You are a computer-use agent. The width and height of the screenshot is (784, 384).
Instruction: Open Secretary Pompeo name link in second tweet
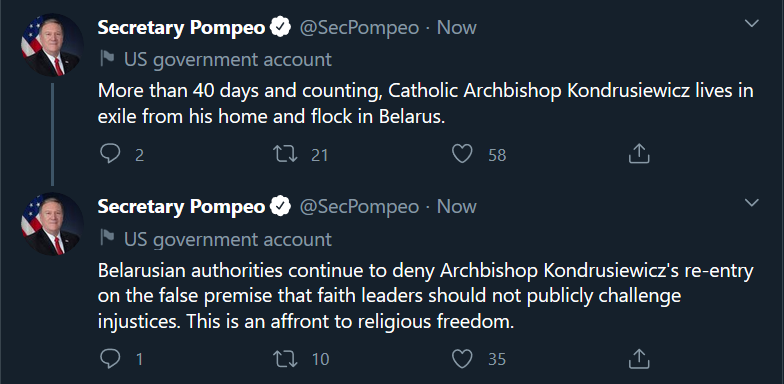pyautogui.click(x=181, y=206)
